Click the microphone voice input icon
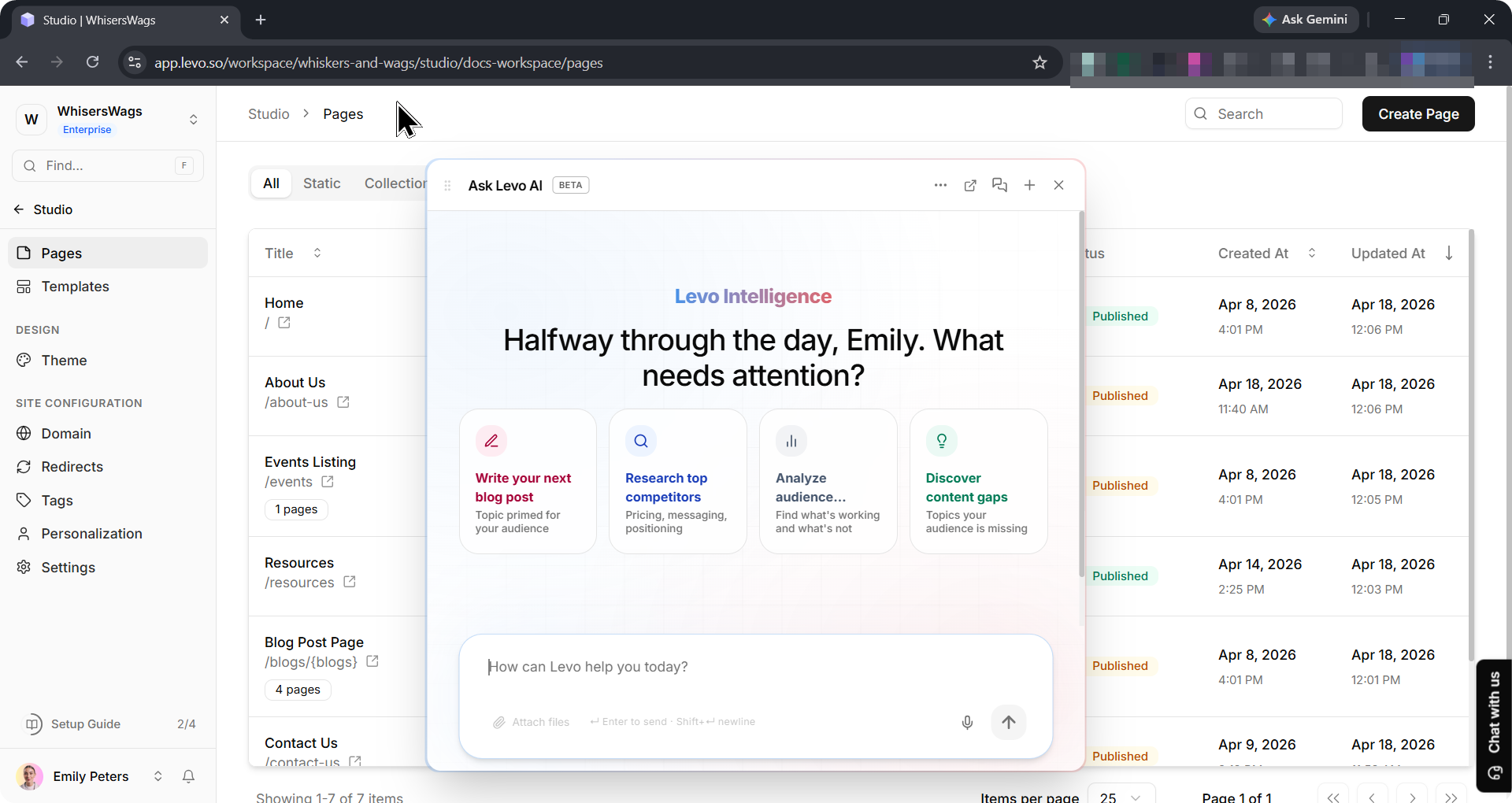 click(x=967, y=723)
